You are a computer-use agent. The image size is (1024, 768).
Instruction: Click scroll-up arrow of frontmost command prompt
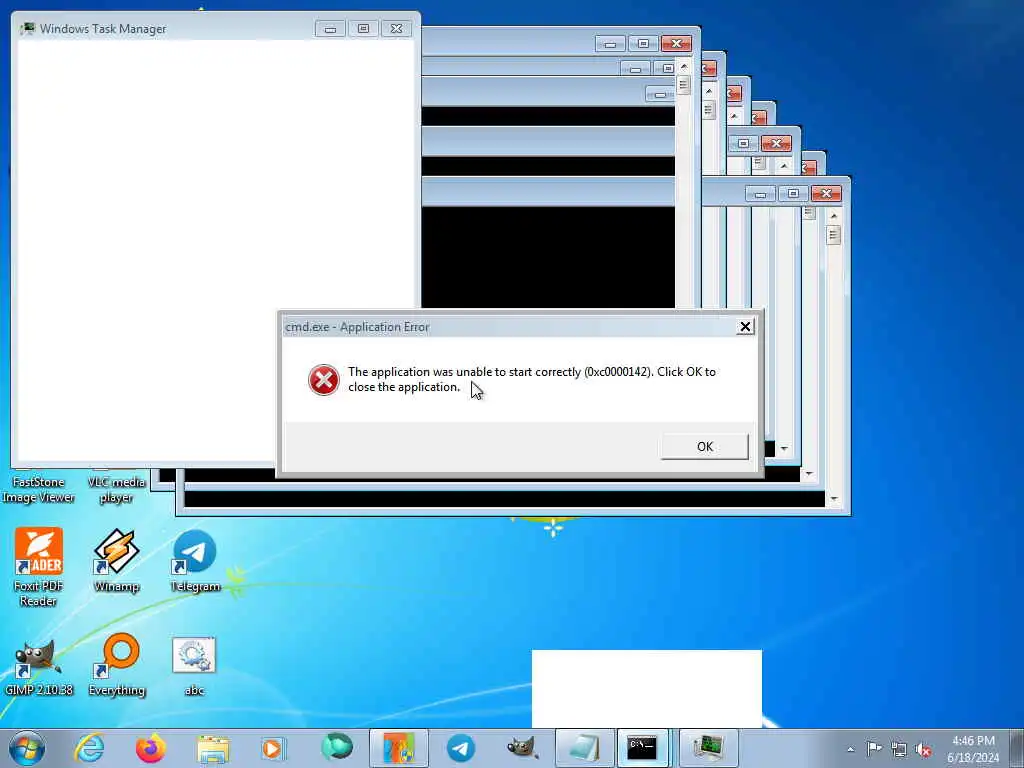tap(833, 216)
